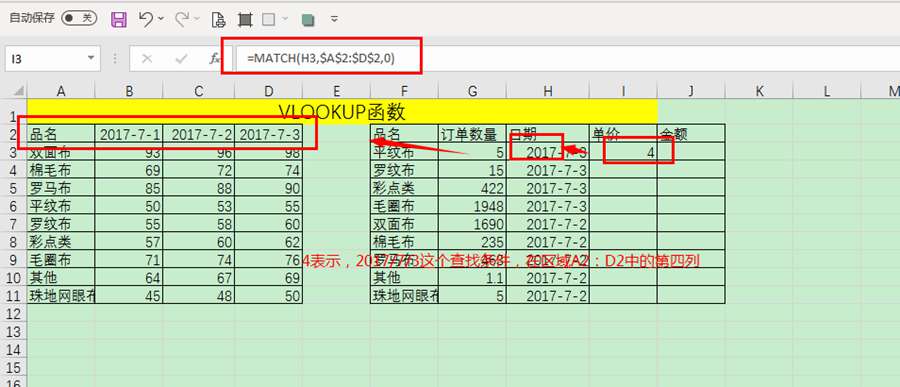Select the order quantity cell 1948
Screen dimensions: 900x387
coord(472,206)
